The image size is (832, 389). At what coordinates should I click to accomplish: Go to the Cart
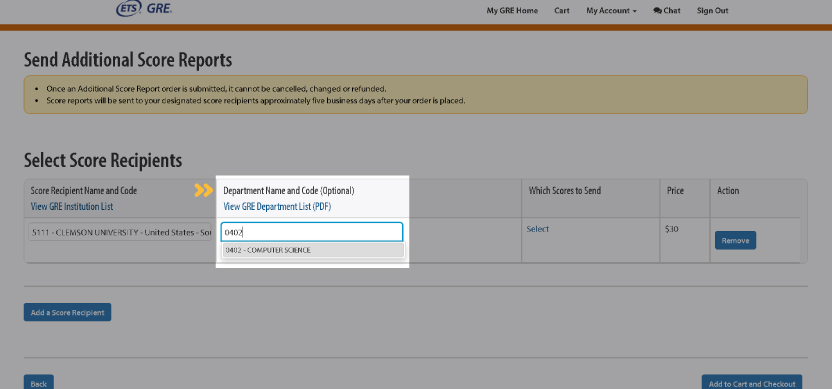coord(562,11)
